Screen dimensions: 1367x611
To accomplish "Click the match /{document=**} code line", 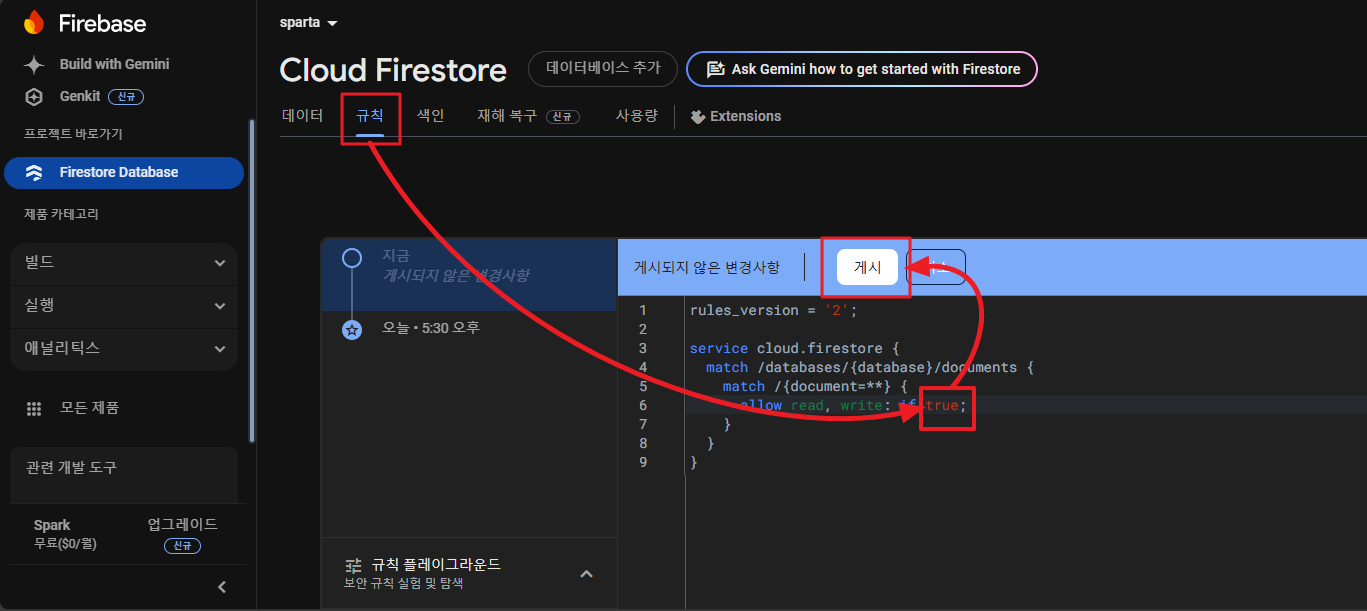I will point(814,386).
